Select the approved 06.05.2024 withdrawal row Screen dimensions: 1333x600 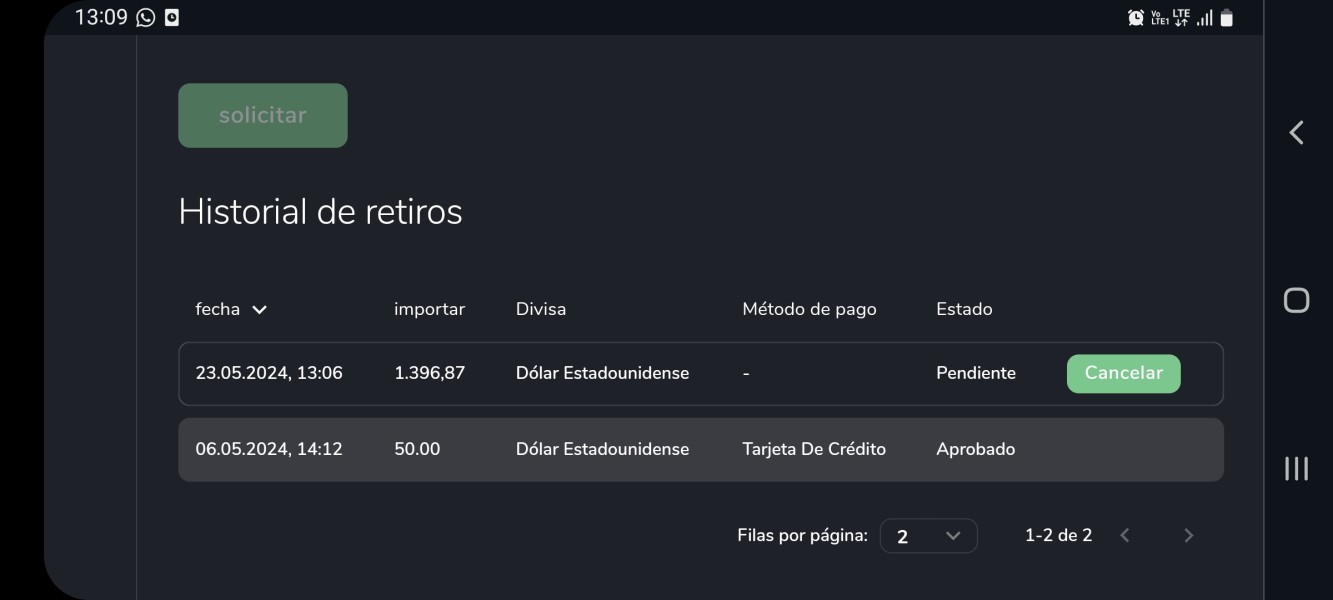point(600,449)
